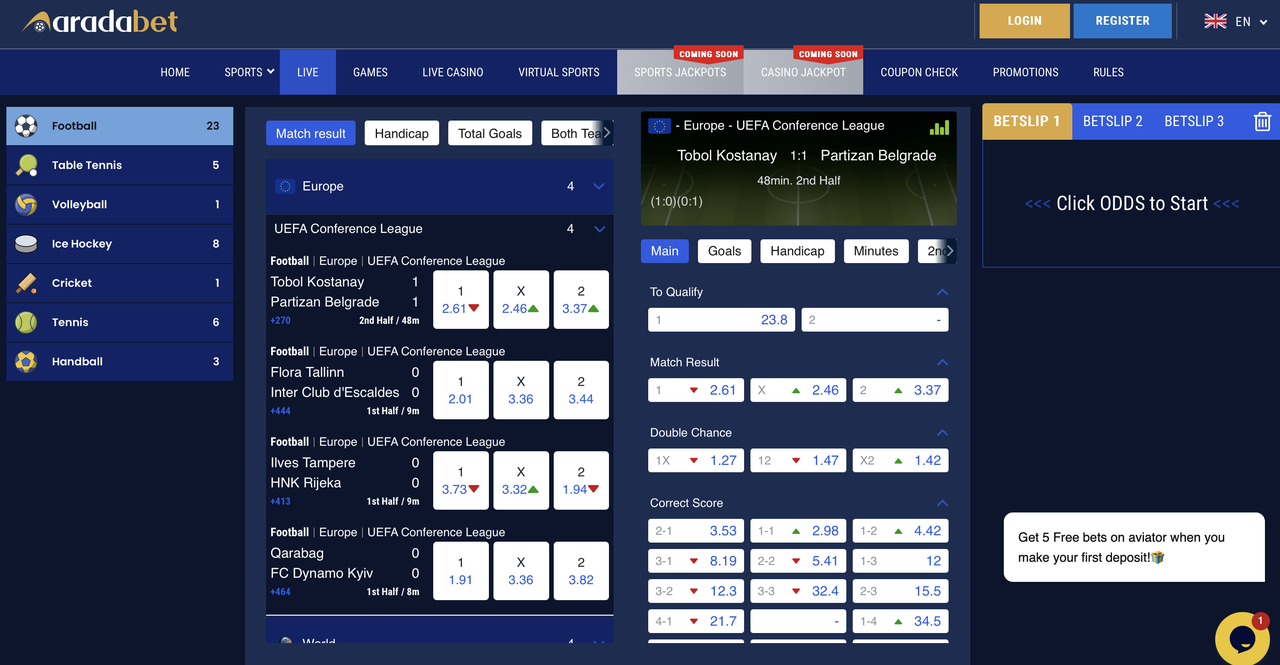The image size is (1280, 665).
Task: Bet on FC Dynamo Kyiv win 3.82
Action: click(581, 571)
